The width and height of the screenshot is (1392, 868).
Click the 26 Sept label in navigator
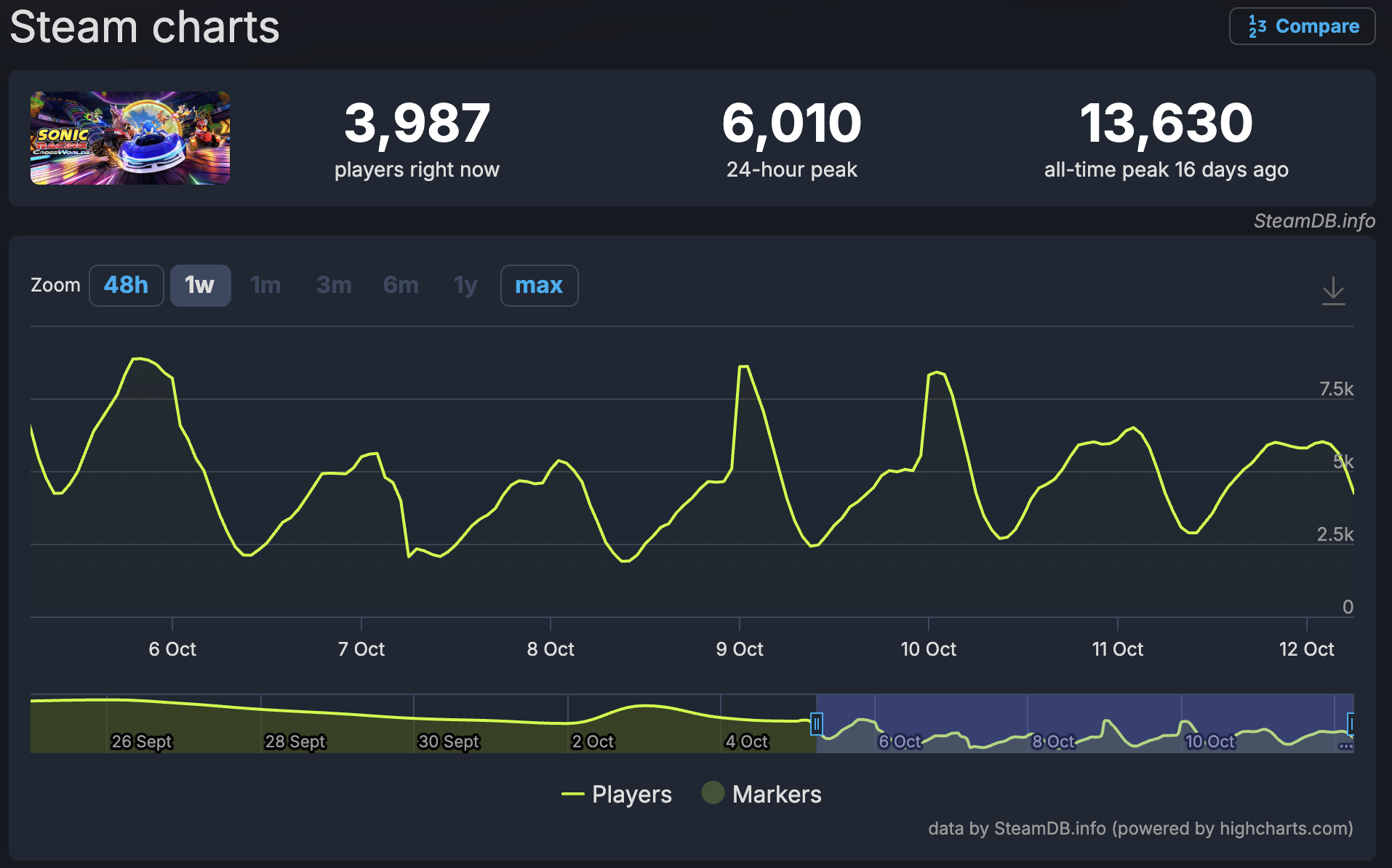tap(142, 742)
